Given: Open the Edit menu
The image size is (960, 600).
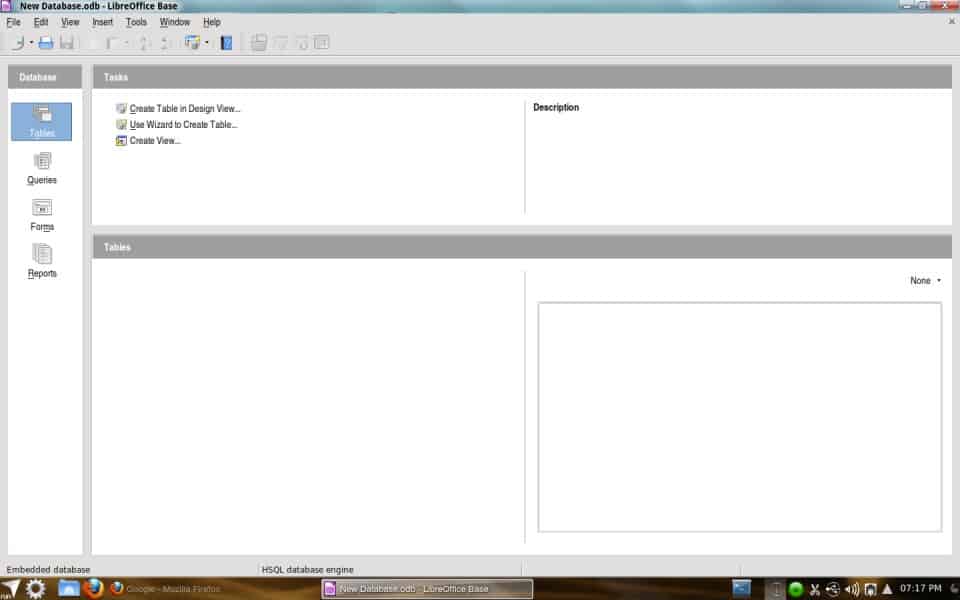Looking at the screenshot, I should 40,22.
